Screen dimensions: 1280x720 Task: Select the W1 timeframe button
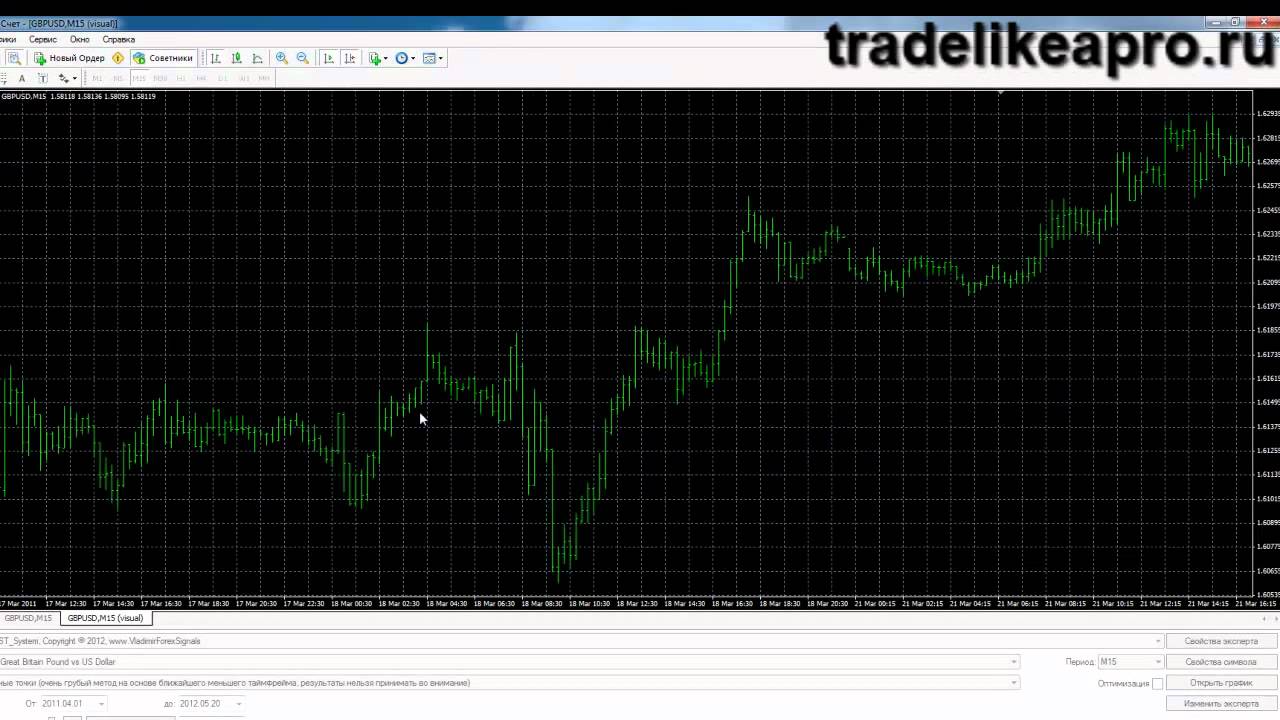244,78
